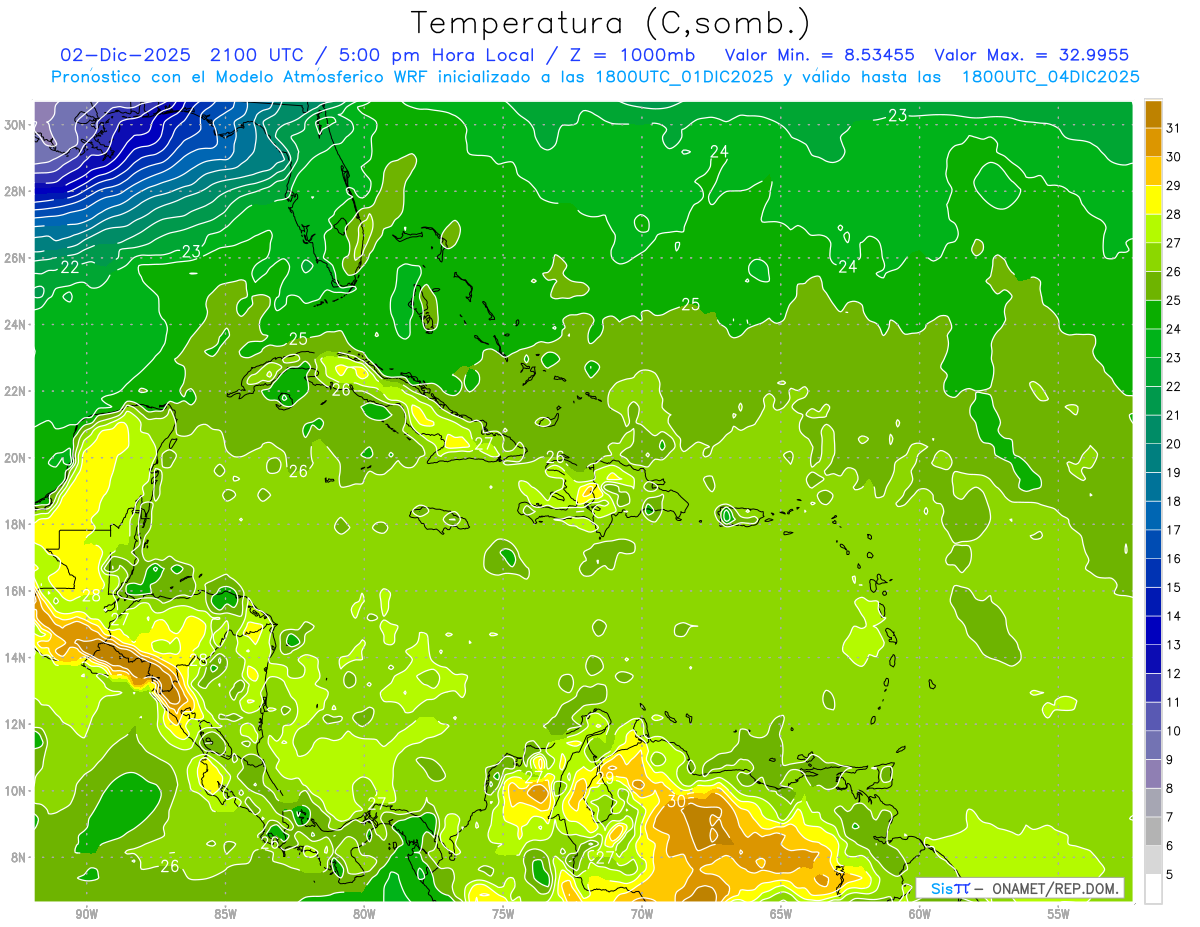The image size is (1200, 927).
Task: Click the "1800UTC_04DIC2025" valid-until text
Action: coord(1050,77)
